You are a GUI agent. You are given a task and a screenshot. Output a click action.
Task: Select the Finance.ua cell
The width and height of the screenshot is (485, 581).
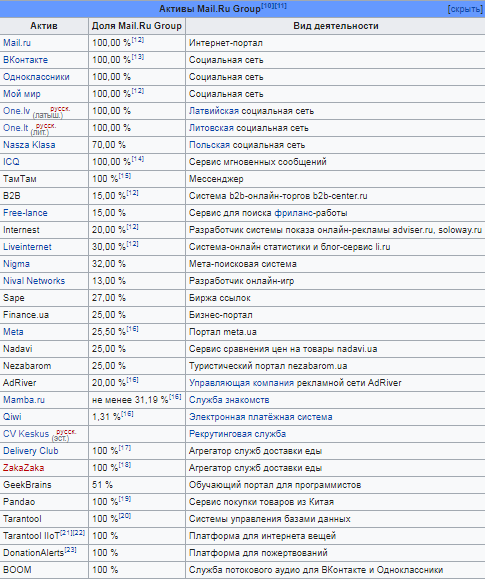(44, 315)
